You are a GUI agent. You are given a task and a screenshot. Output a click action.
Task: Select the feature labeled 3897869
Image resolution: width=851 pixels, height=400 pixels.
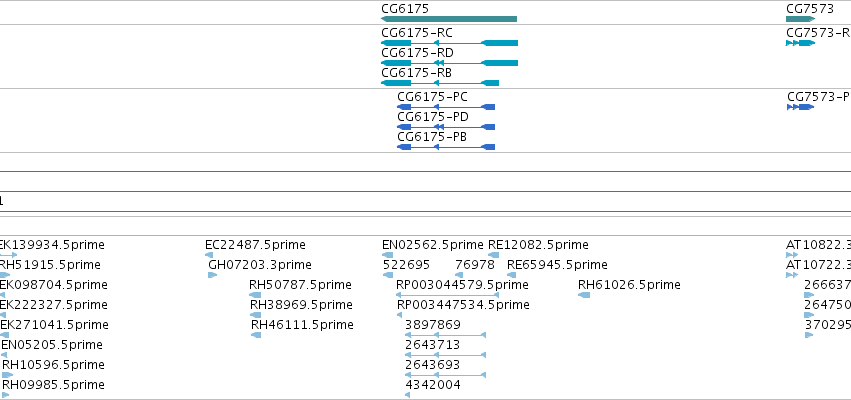(433, 325)
